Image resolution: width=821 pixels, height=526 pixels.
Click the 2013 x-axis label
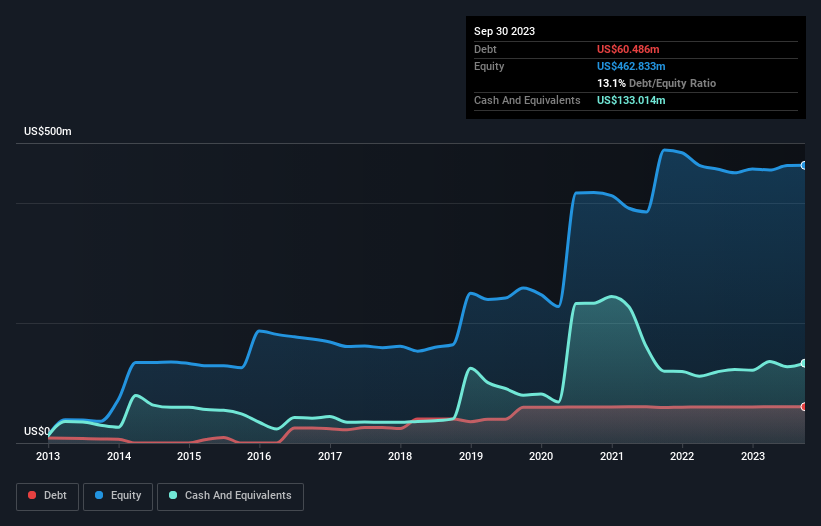click(48, 456)
